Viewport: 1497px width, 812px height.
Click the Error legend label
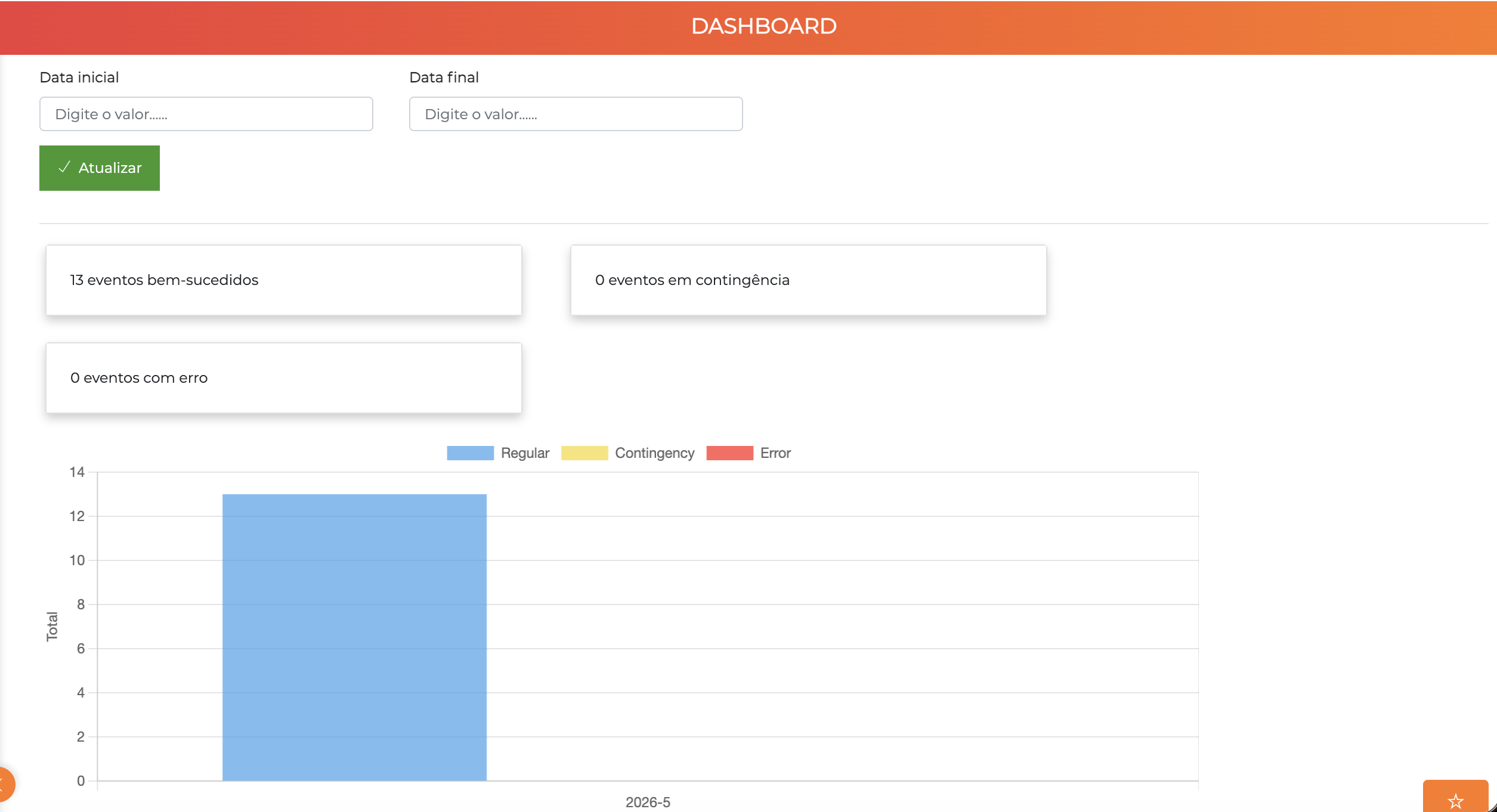(x=775, y=453)
